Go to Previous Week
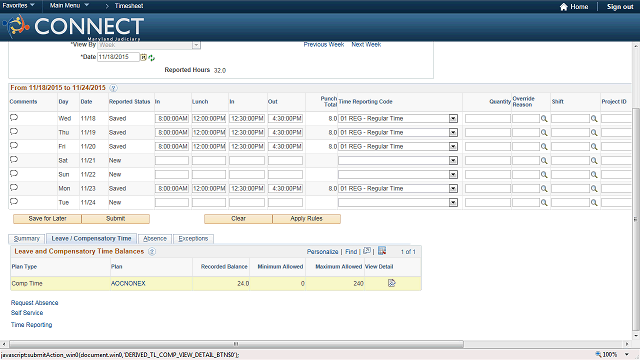This screenshot has height=360, width=640. (x=324, y=44)
